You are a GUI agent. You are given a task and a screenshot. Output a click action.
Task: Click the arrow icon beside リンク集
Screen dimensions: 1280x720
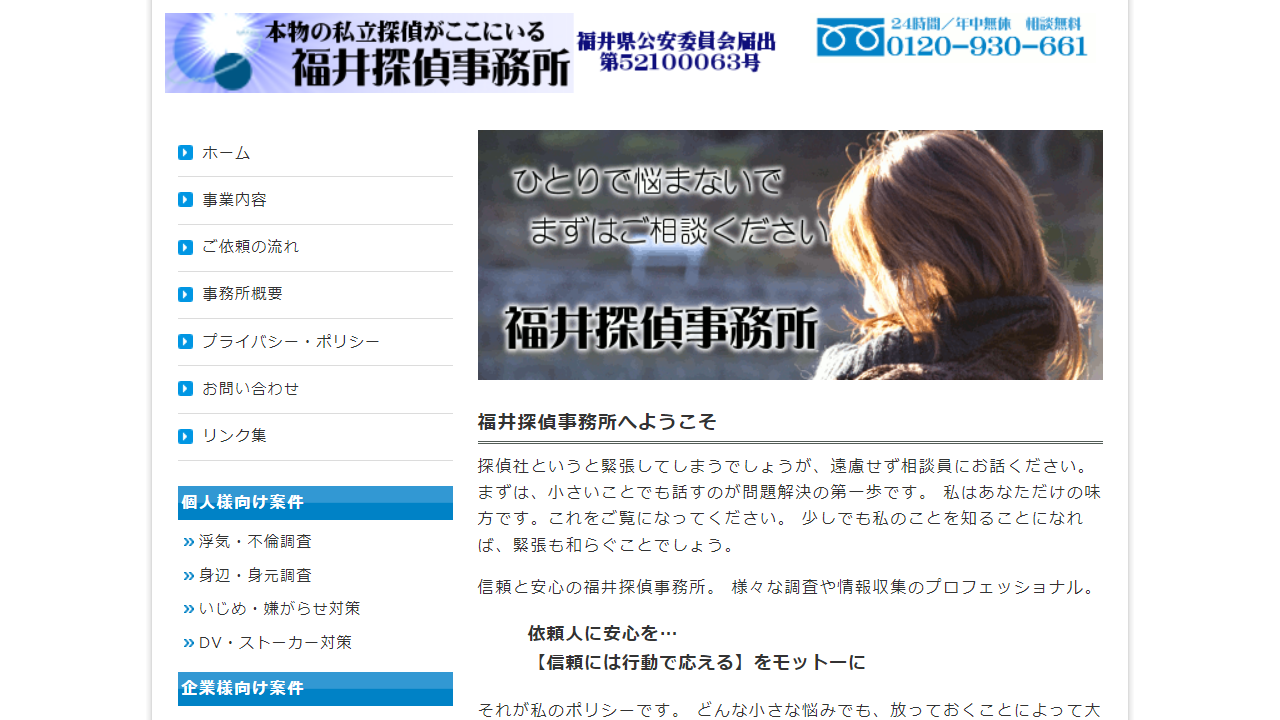click(185, 436)
